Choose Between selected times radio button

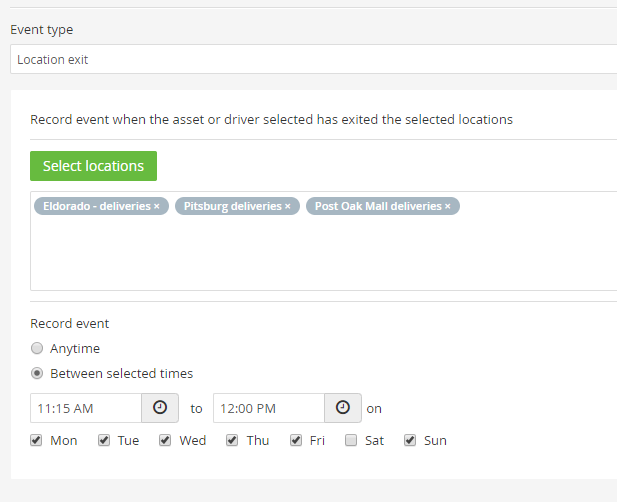(37, 373)
